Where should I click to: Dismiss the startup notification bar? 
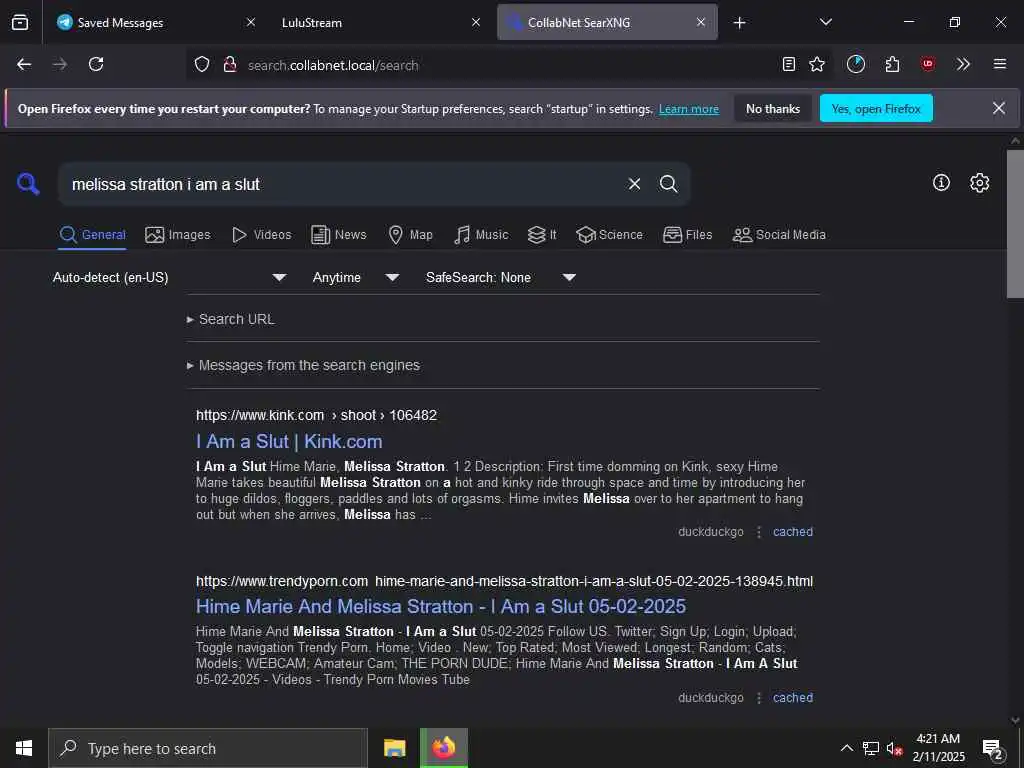pos(999,108)
